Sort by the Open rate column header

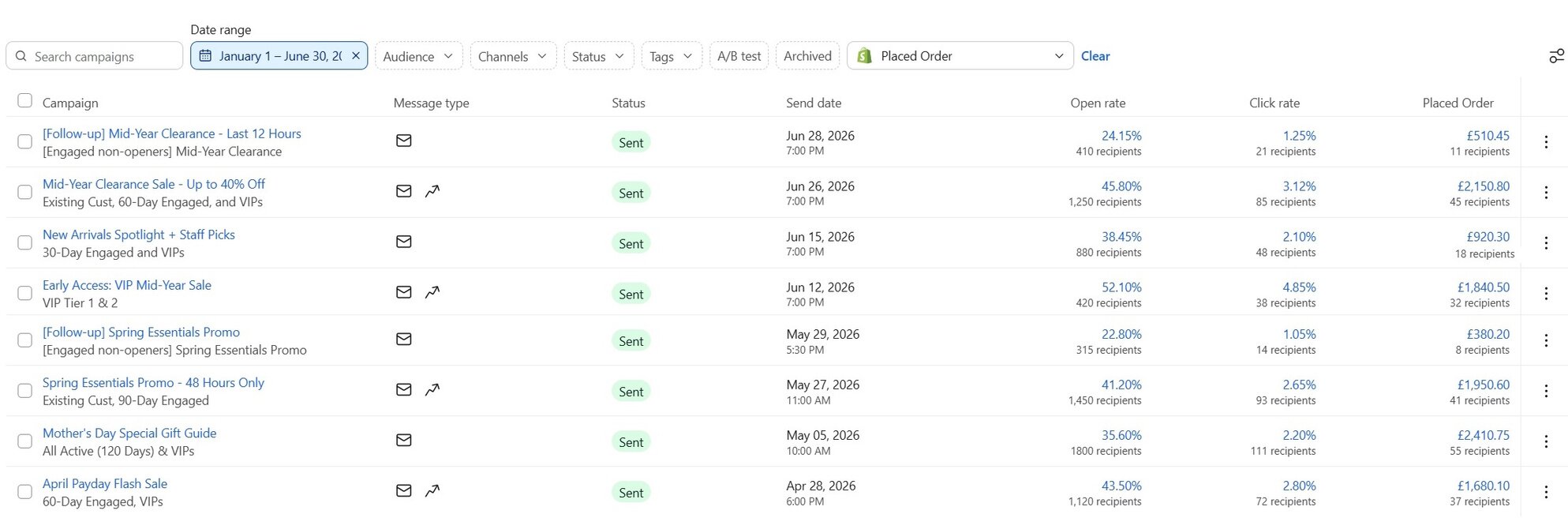[x=1098, y=103]
